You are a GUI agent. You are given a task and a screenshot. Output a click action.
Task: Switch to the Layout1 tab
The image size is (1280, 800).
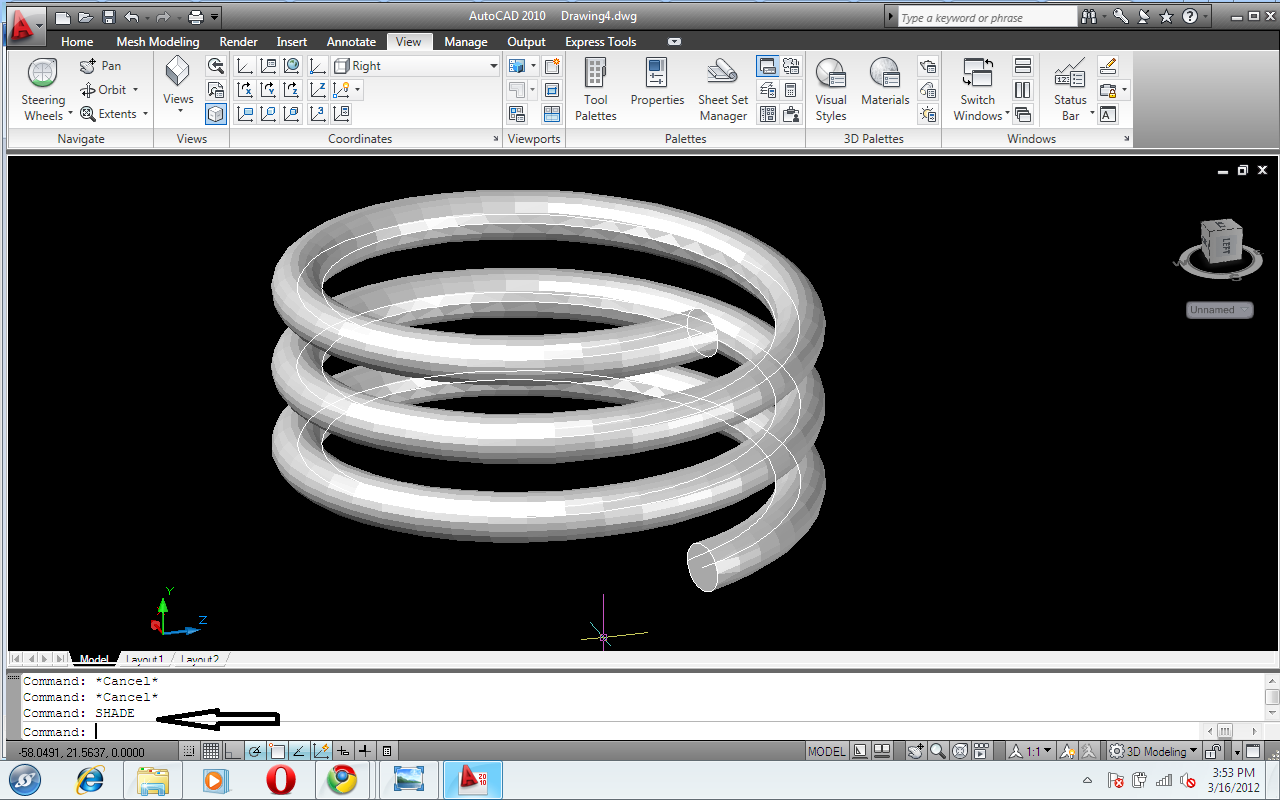point(146,658)
